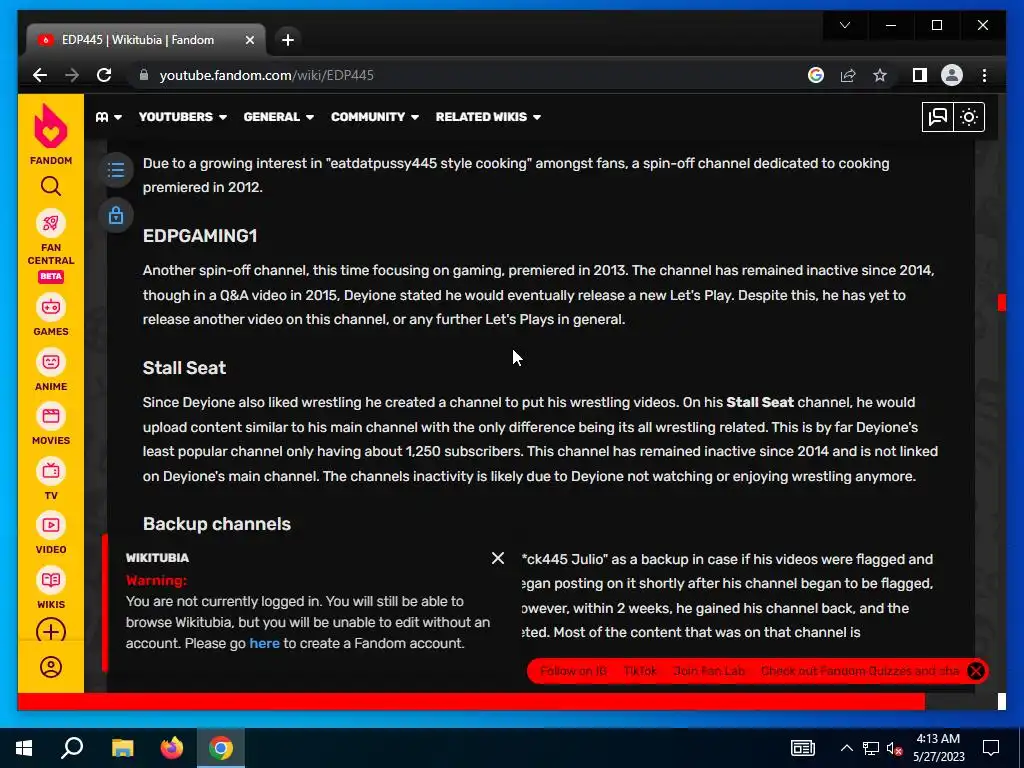Open Windows taskbar search
This screenshot has width=1024, height=768.
72,748
